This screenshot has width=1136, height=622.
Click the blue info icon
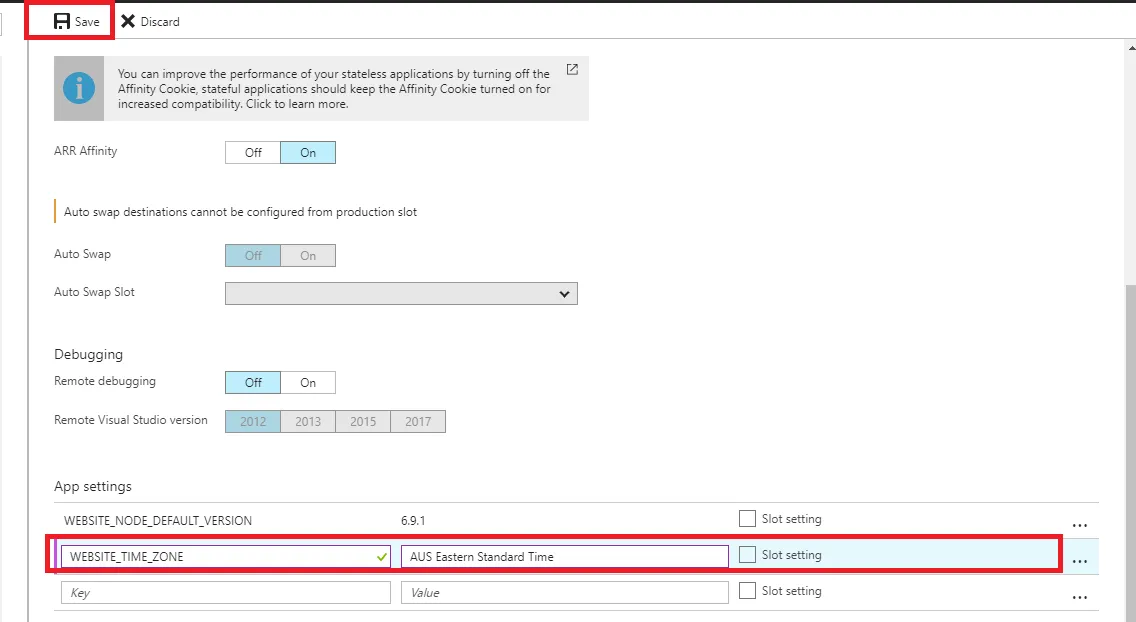point(79,88)
